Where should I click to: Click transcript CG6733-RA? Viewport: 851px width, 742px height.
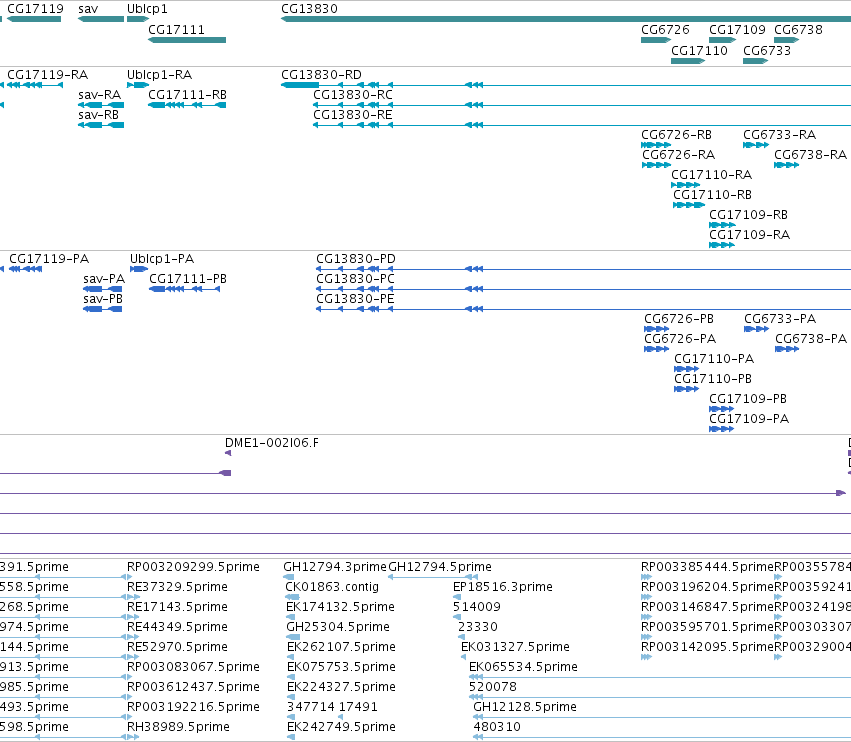pos(779,135)
